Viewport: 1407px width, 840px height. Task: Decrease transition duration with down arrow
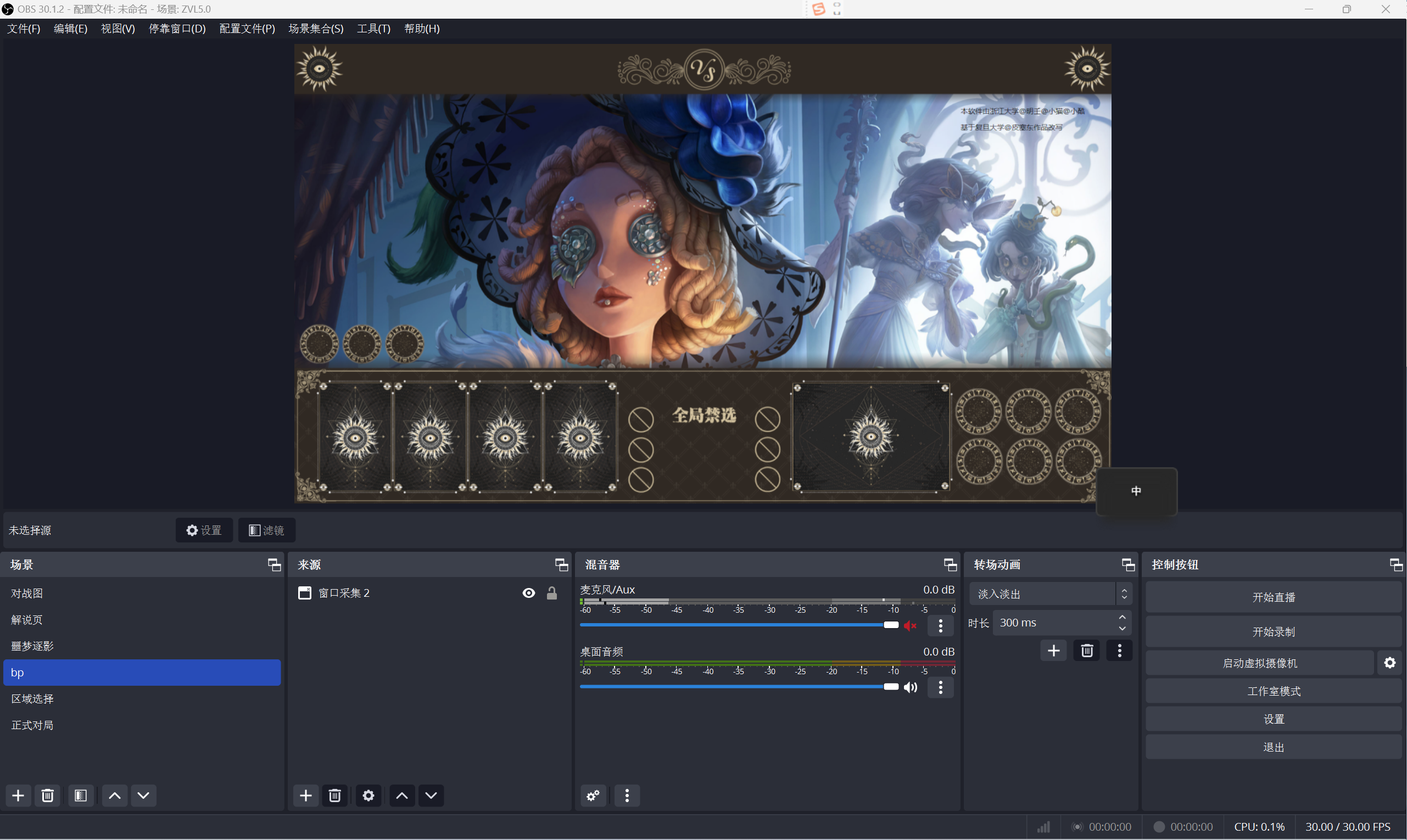pyautogui.click(x=1122, y=628)
